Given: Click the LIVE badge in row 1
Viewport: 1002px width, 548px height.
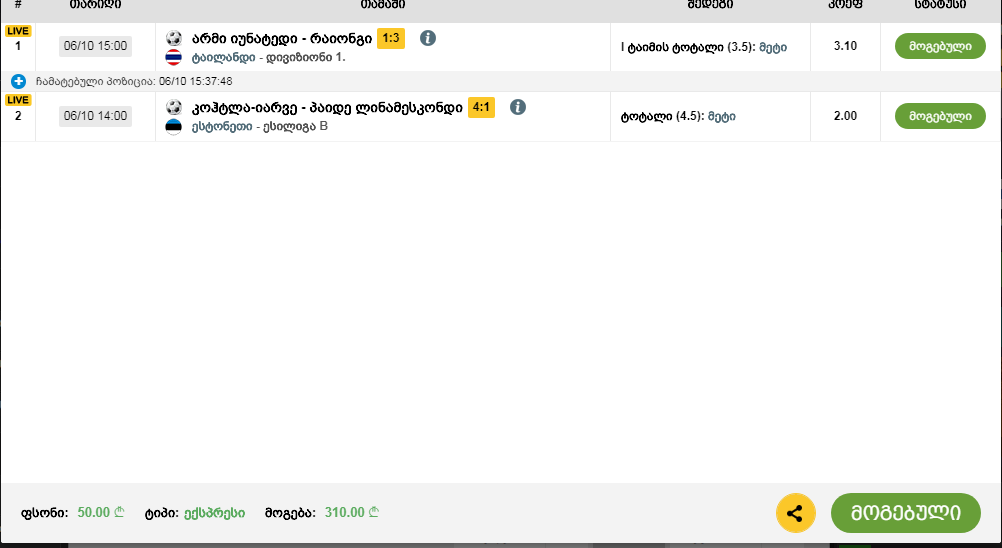Looking at the screenshot, I should 18,31.
